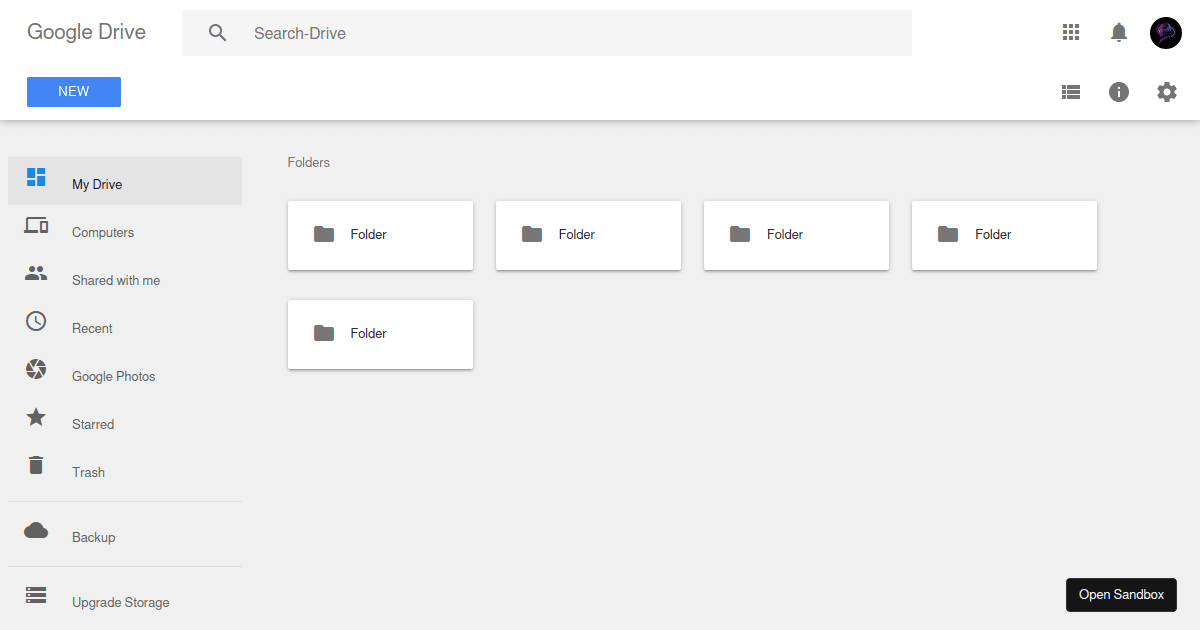Image resolution: width=1200 pixels, height=630 pixels.
Task: Go to Shared with me
Action: (115, 280)
